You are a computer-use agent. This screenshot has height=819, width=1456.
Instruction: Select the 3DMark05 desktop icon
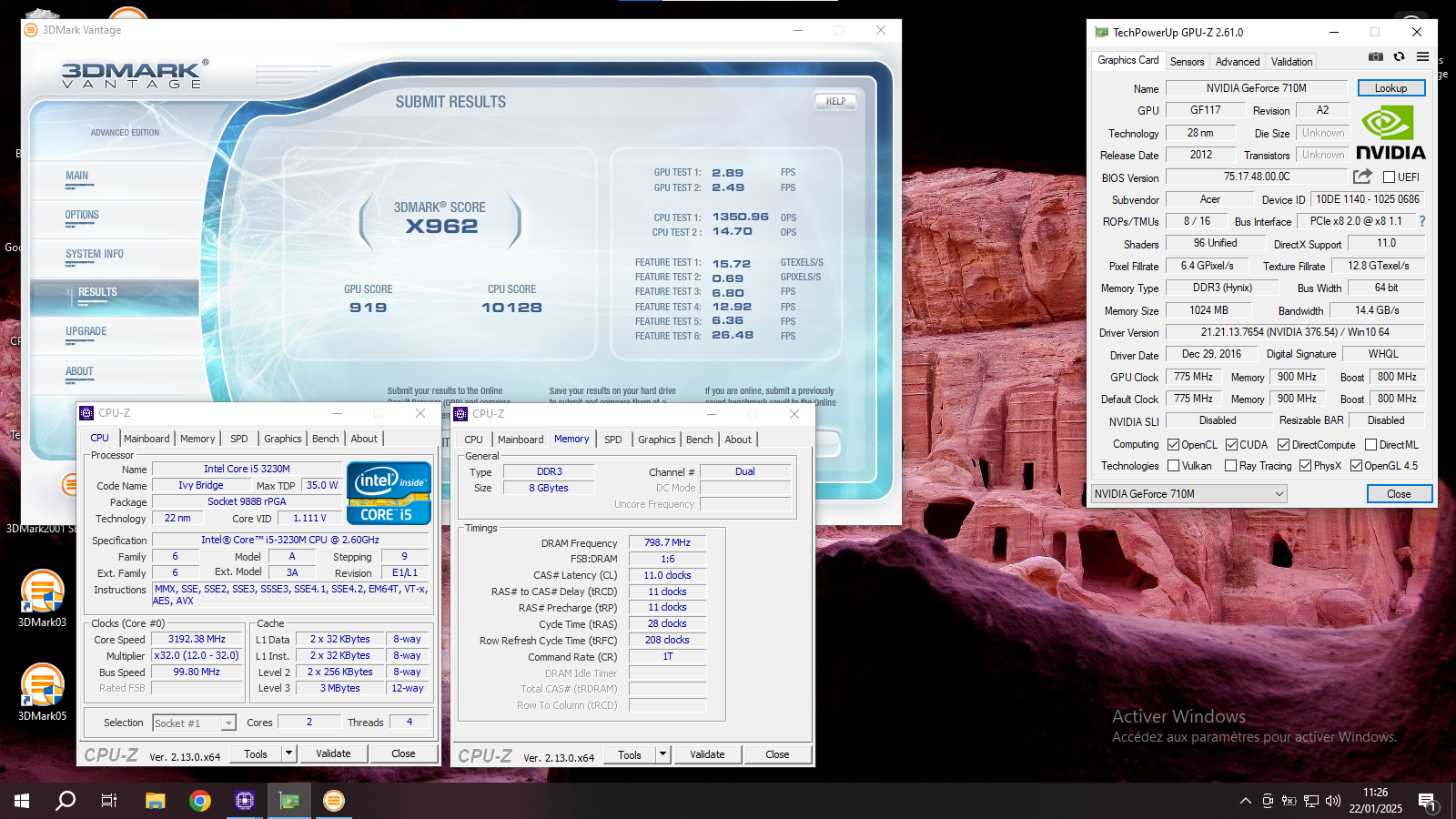pyautogui.click(x=42, y=692)
